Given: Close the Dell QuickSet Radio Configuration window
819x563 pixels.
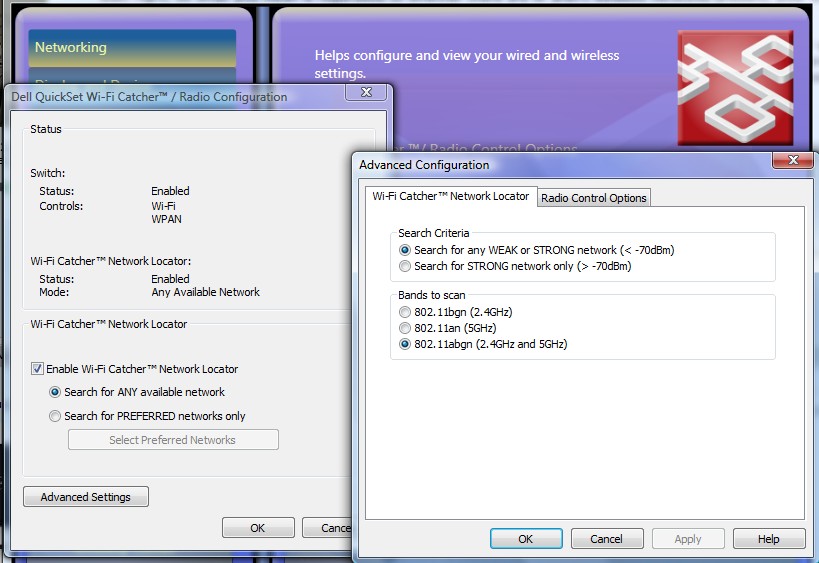Looking at the screenshot, I should (x=366, y=92).
